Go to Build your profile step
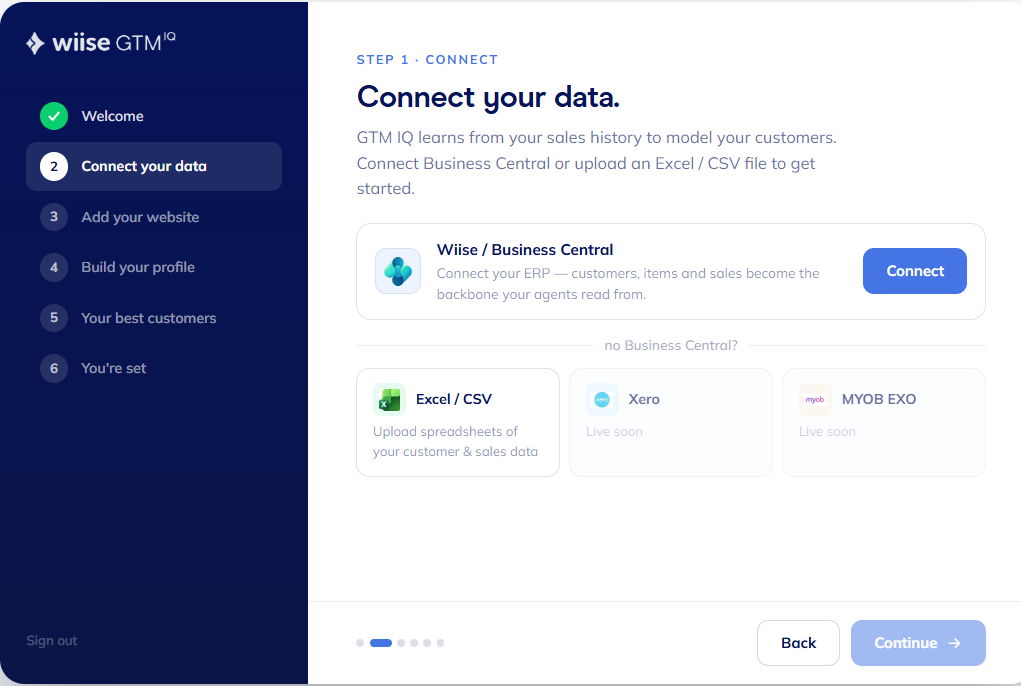The image size is (1021, 686). pyautogui.click(x=154, y=268)
